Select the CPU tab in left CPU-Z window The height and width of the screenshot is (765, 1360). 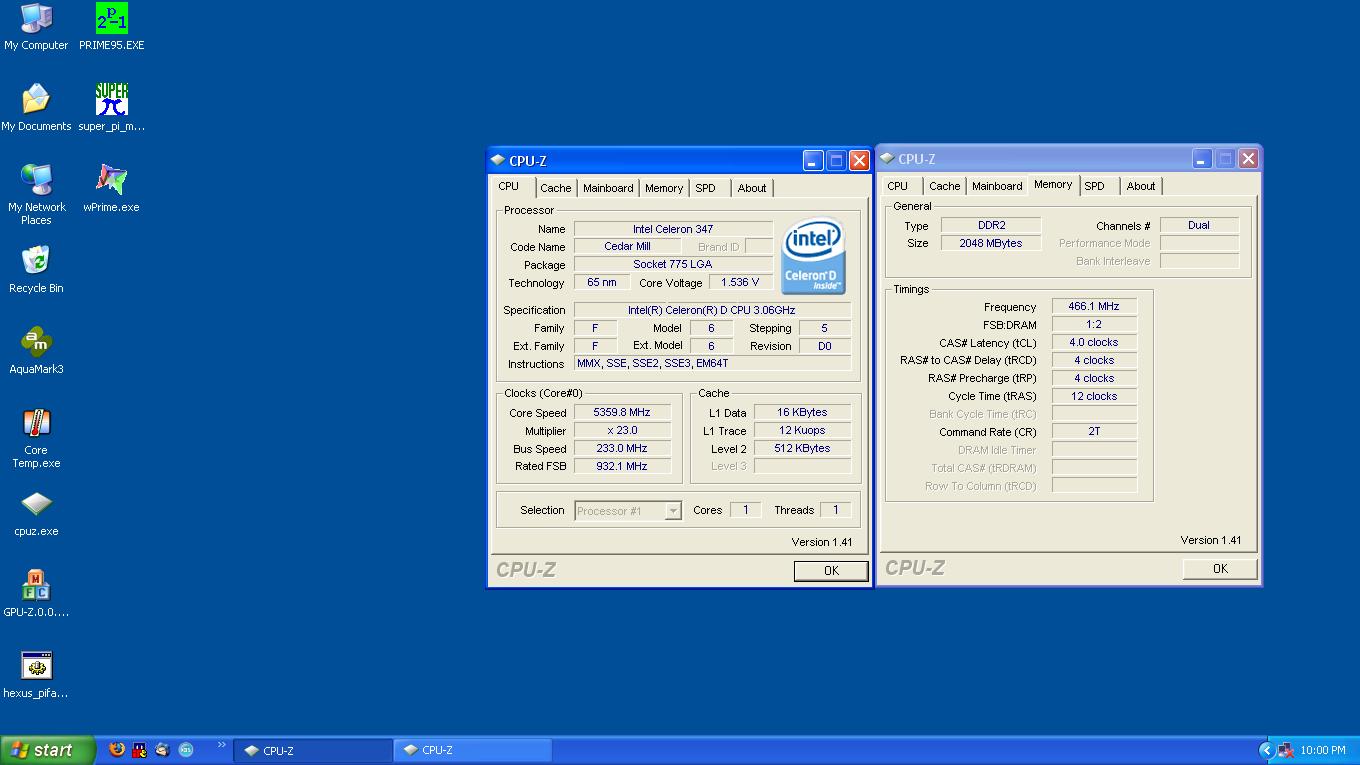click(509, 186)
